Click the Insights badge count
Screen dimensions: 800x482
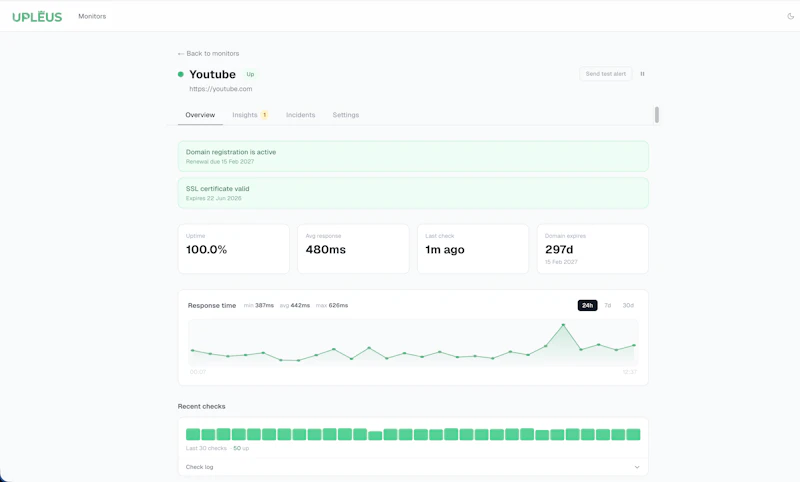click(264, 115)
